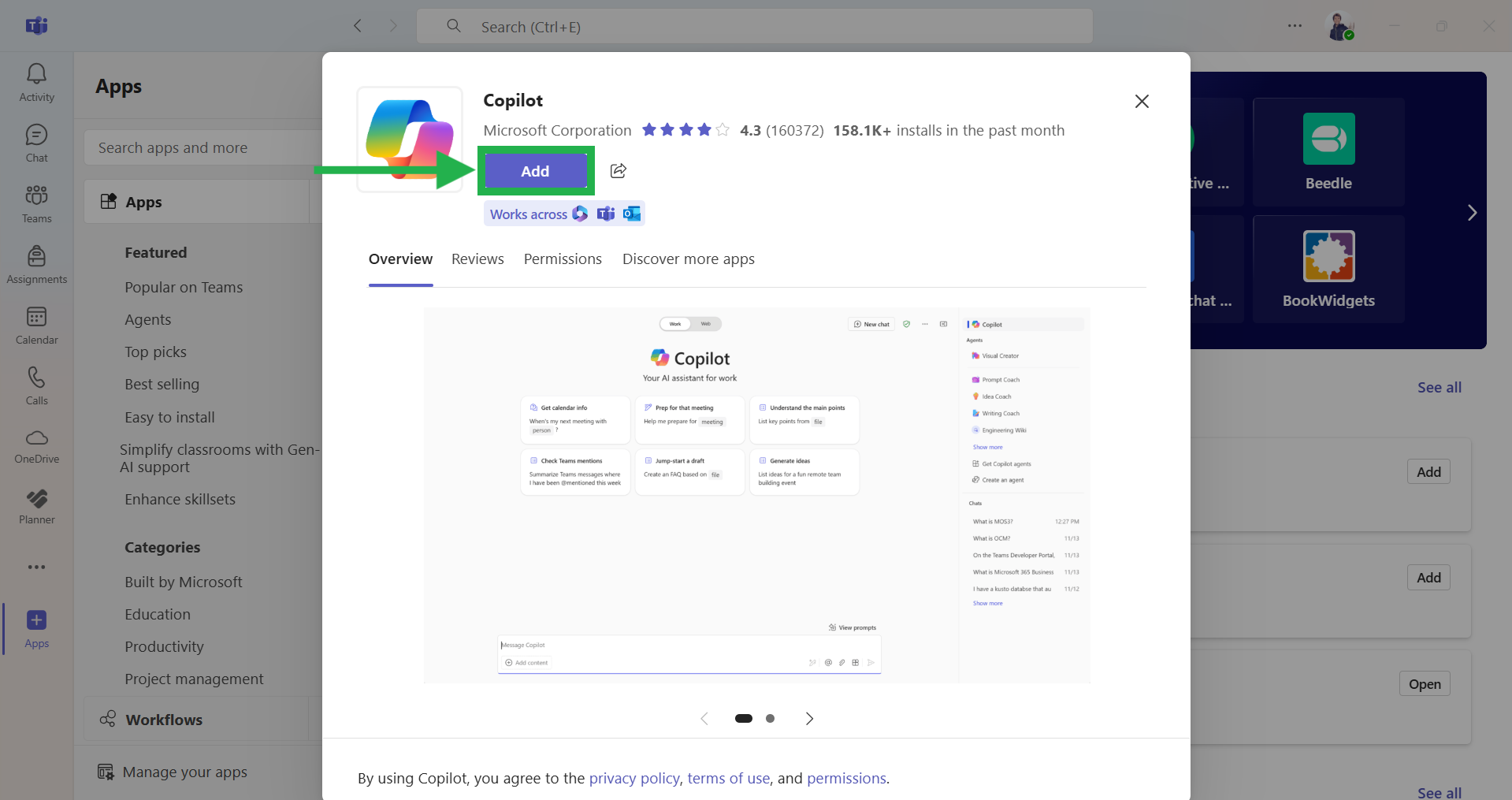The width and height of the screenshot is (1512, 800).
Task: Focus the Search (Ctrl+E) box
Action: [754, 27]
